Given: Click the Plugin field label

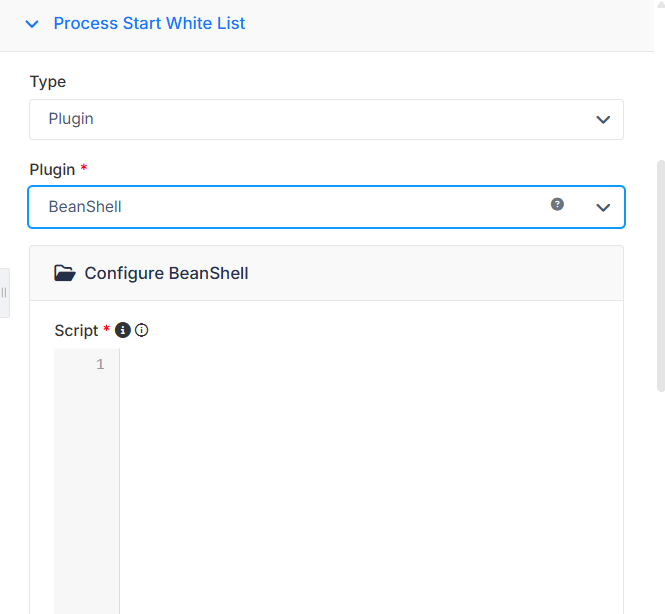Looking at the screenshot, I should tap(52, 170).
